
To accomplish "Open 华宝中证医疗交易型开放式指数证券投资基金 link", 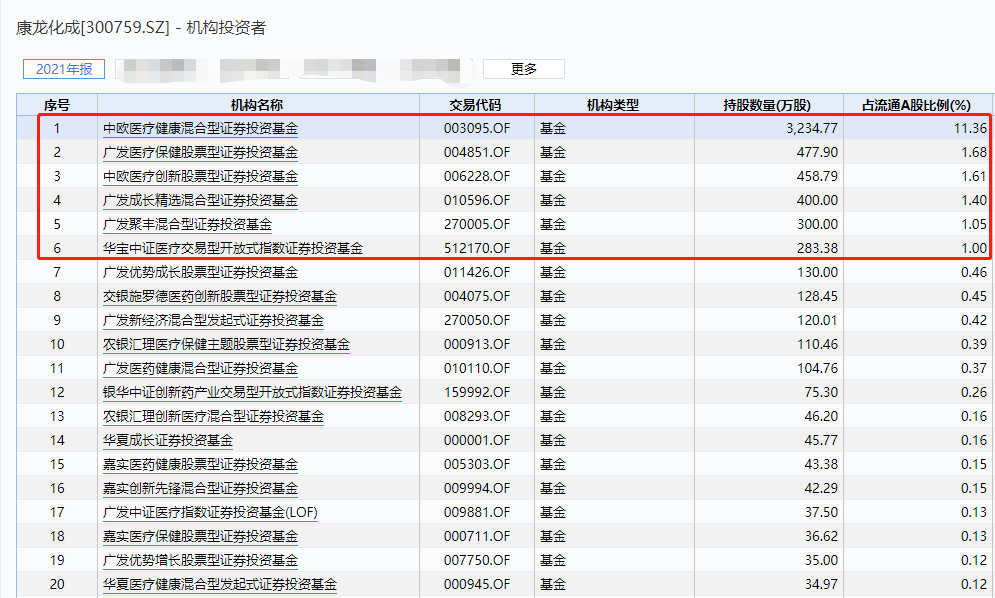I will coord(232,248).
